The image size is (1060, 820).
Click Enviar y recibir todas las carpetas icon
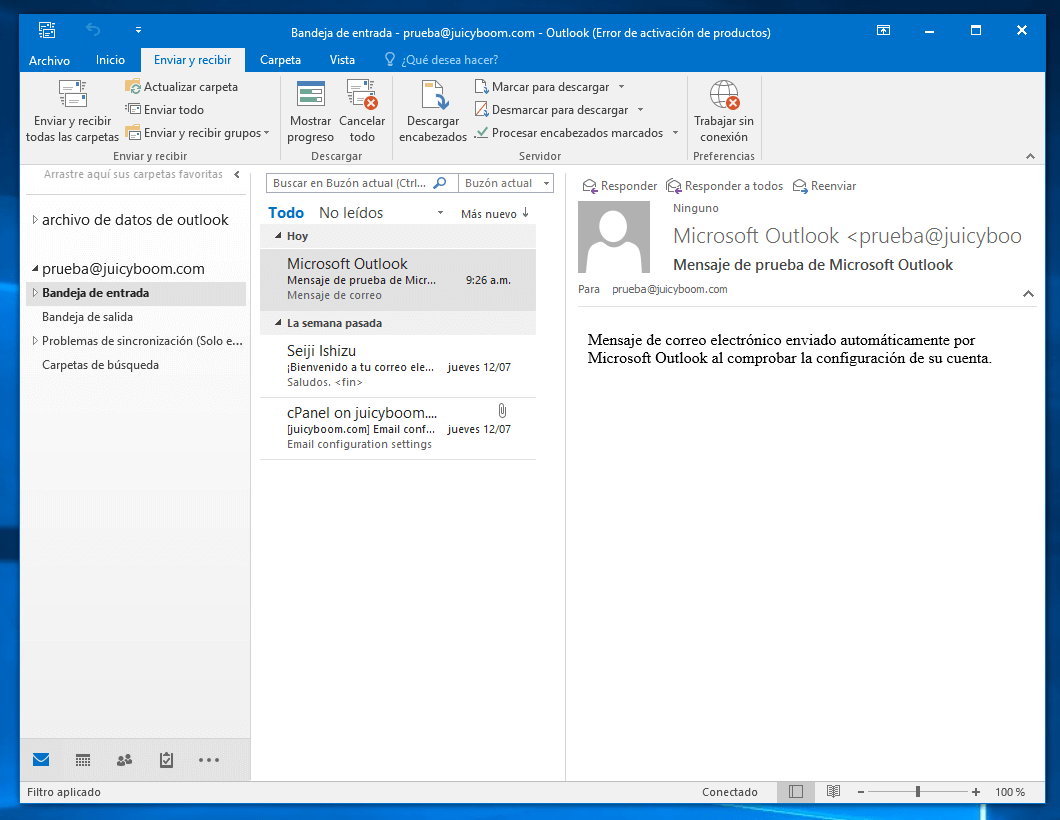pos(72,95)
